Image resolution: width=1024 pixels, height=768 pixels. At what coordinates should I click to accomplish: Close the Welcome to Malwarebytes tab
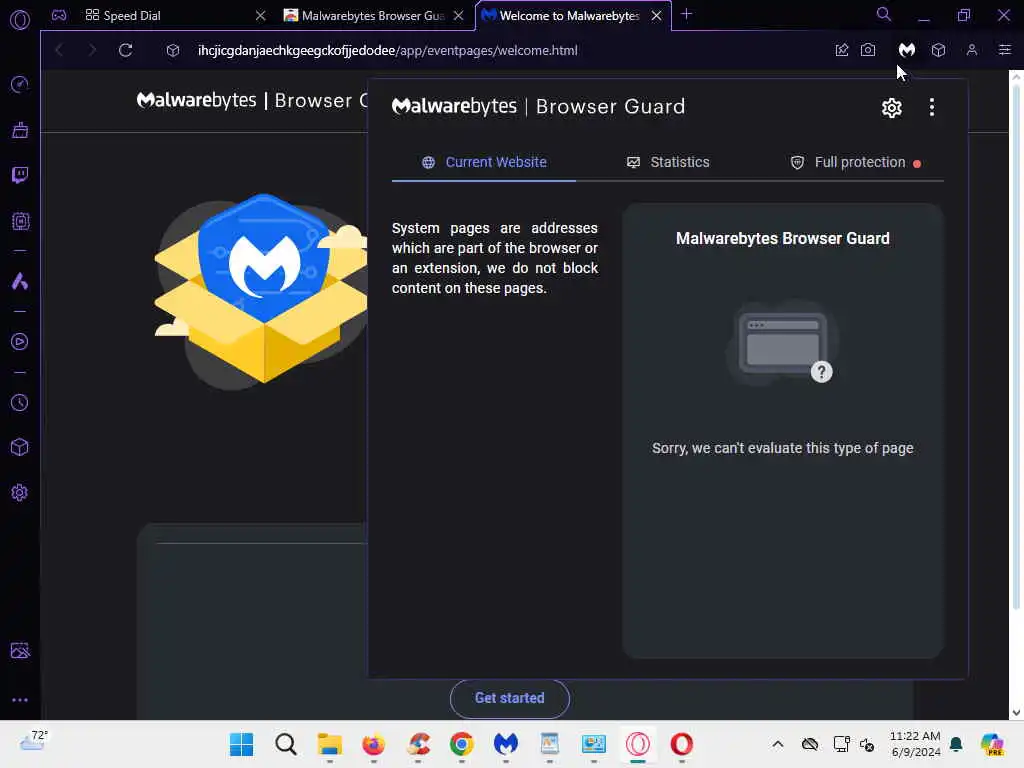[656, 15]
